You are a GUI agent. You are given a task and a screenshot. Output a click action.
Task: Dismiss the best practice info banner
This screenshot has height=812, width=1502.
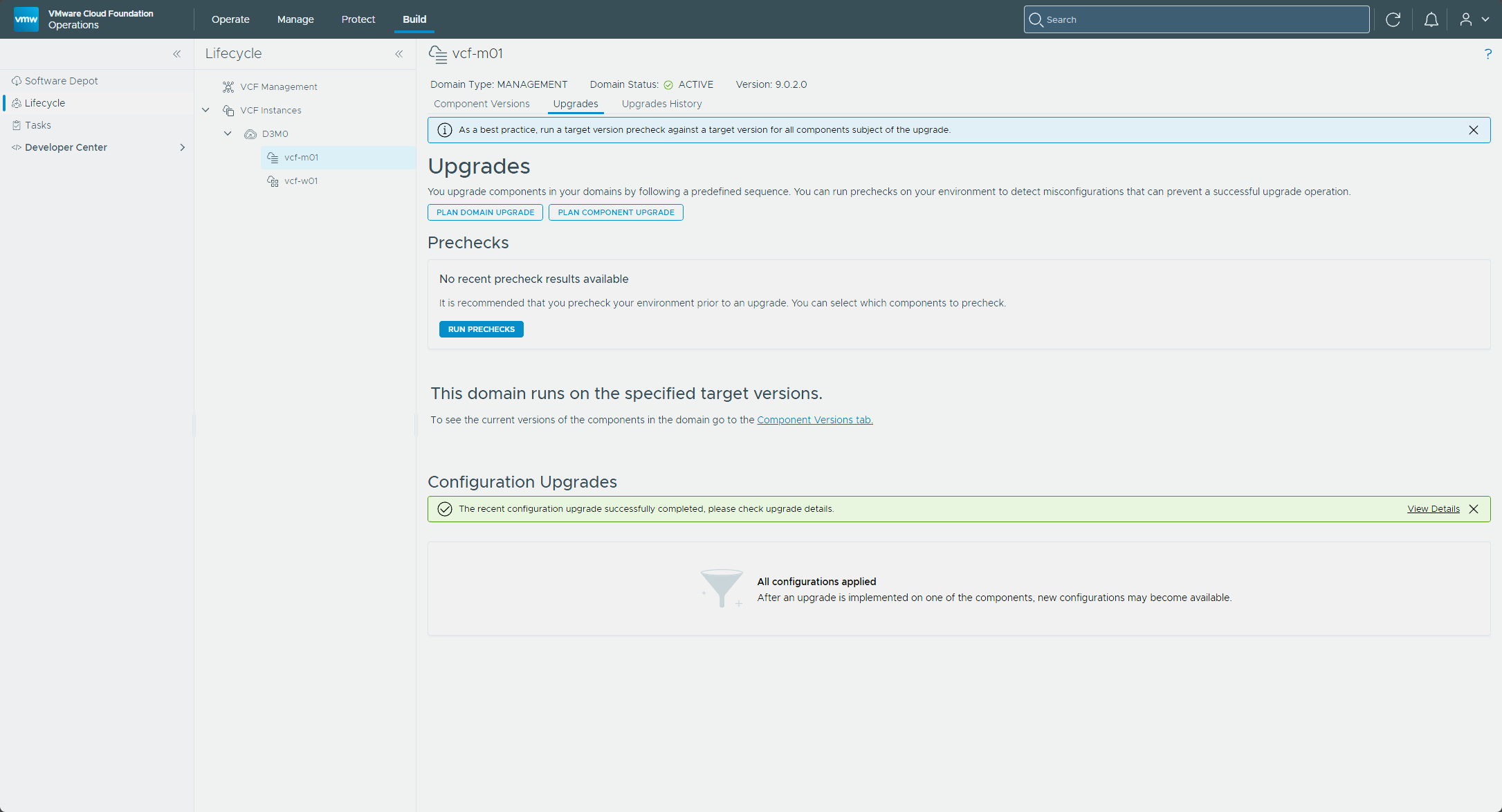pyautogui.click(x=1473, y=130)
